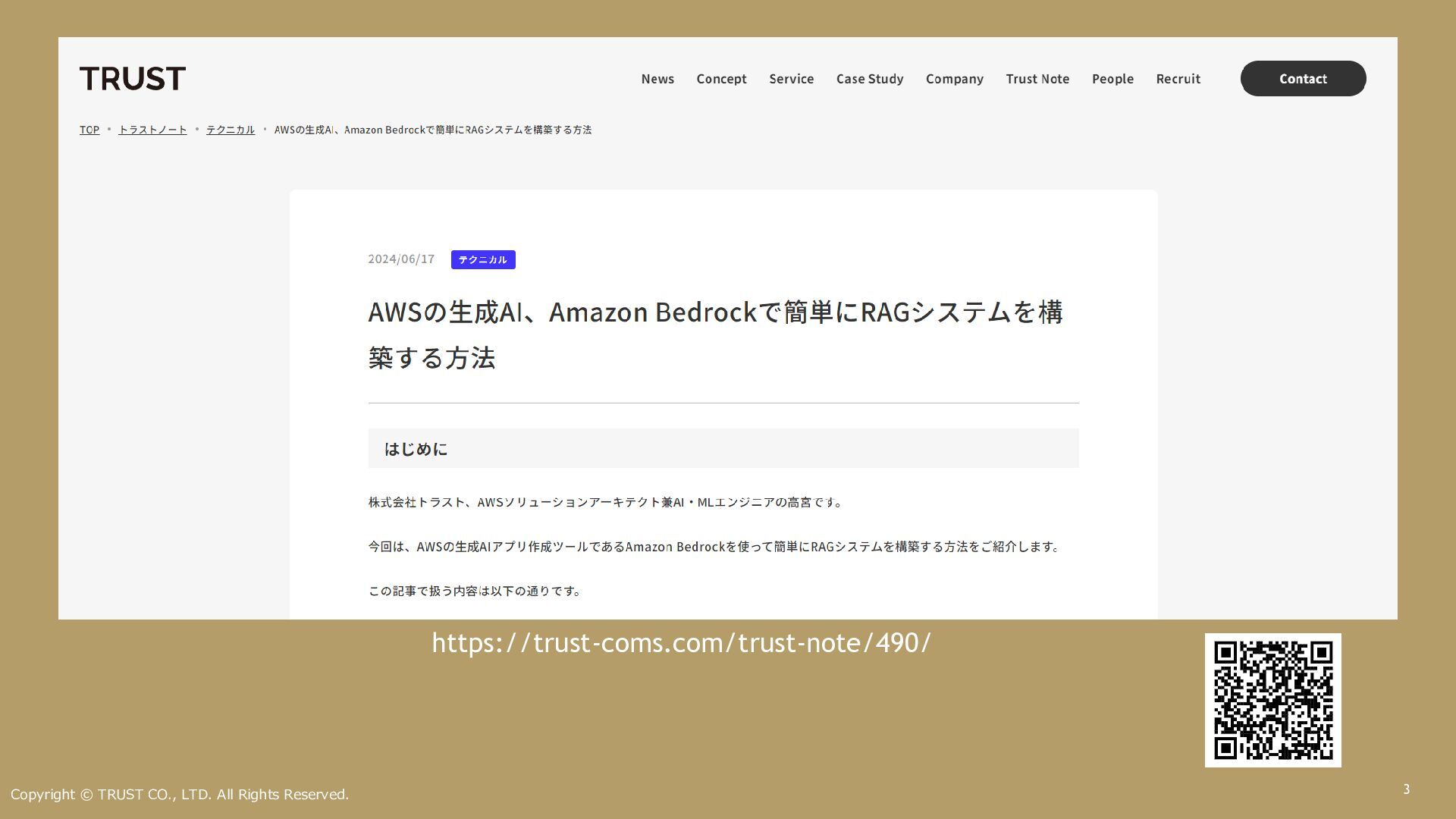The width and height of the screenshot is (1456, 819).
Task: Select Company in the navigation bar
Action: pyautogui.click(x=954, y=79)
